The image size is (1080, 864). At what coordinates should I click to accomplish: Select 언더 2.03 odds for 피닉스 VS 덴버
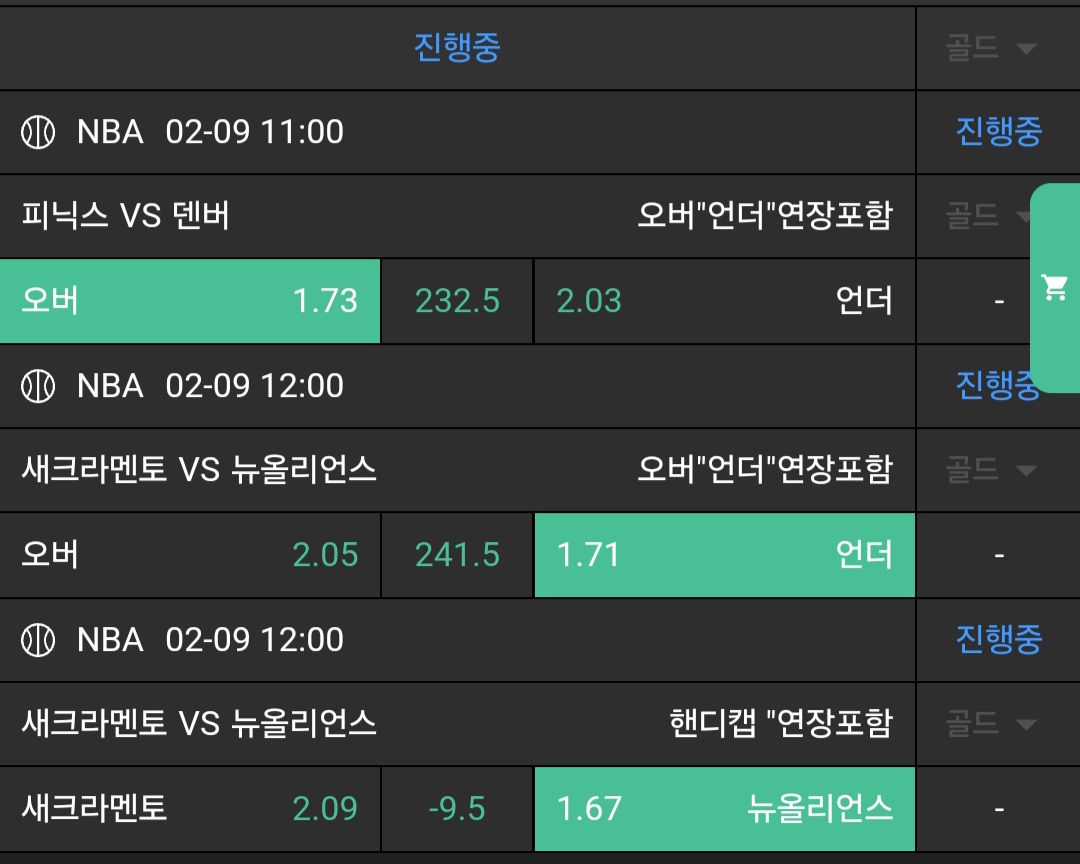click(x=724, y=301)
